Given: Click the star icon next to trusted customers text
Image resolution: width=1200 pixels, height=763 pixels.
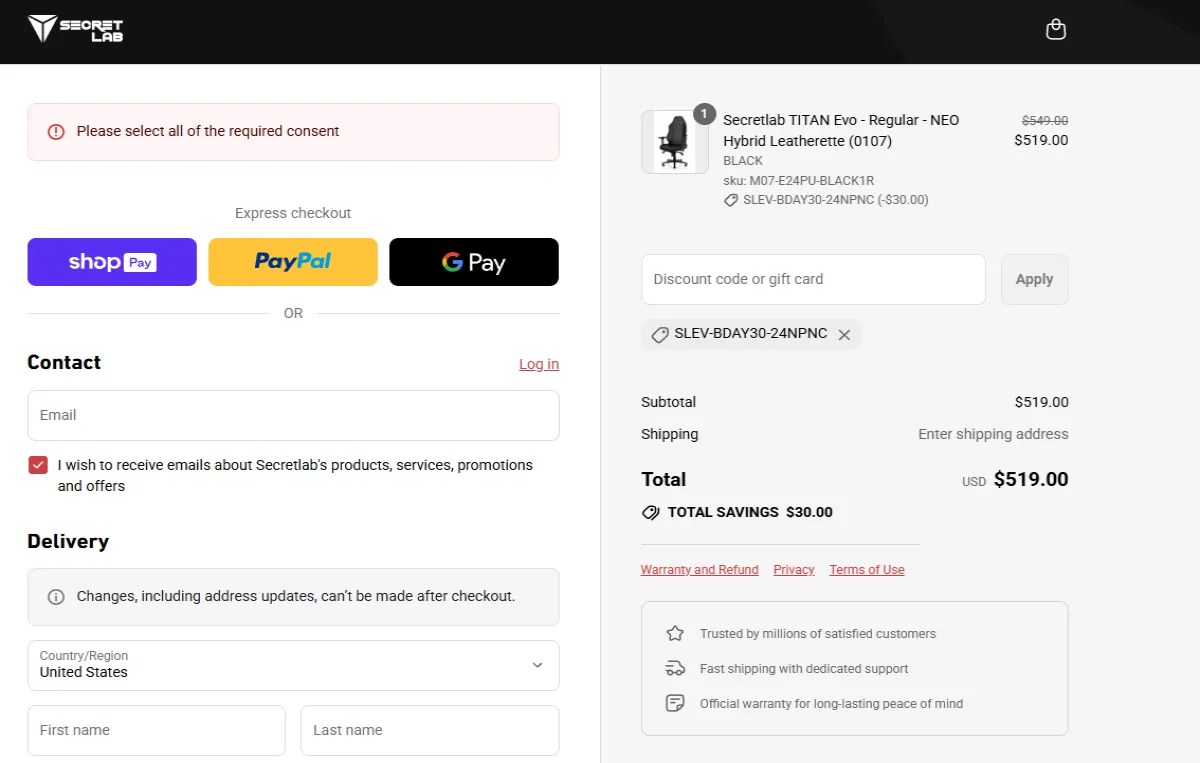Looking at the screenshot, I should [674, 633].
